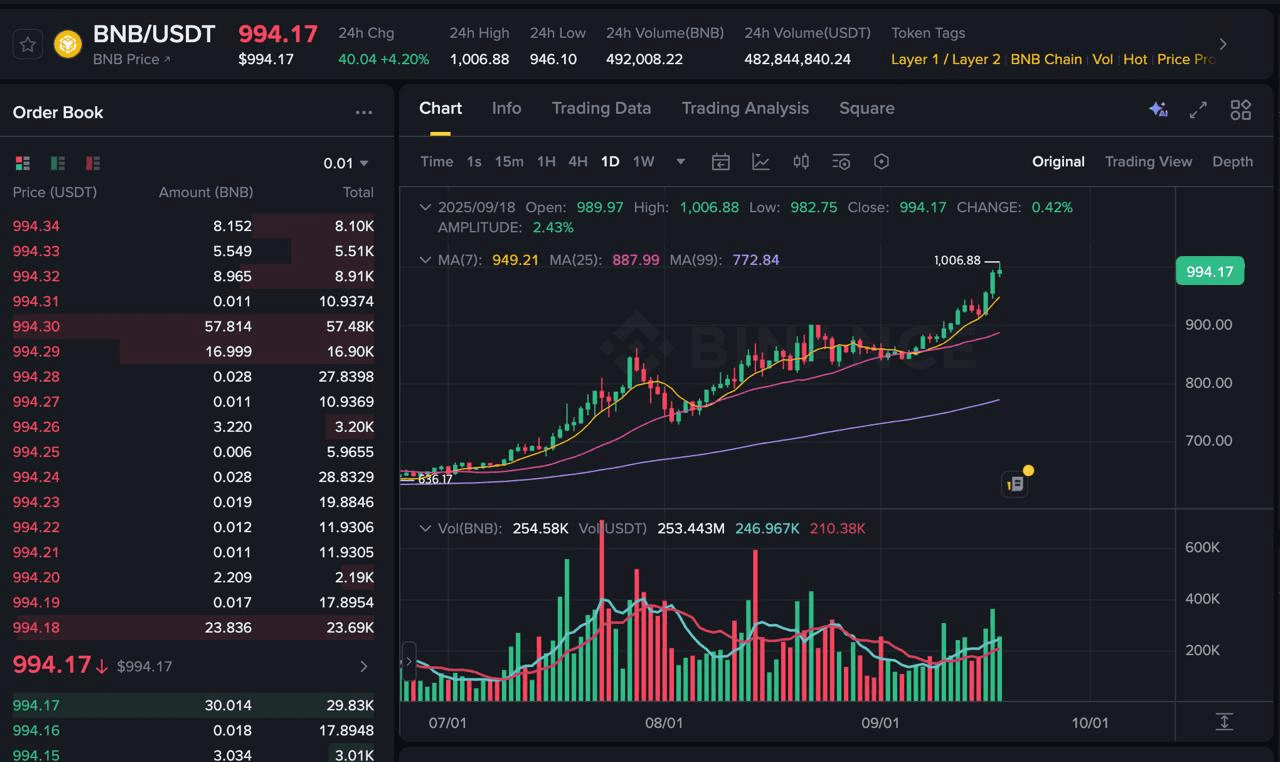The width and height of the screenshot is (1280, 762).
Task: Collapse the MA indicator legend
Action: [425, 260]
